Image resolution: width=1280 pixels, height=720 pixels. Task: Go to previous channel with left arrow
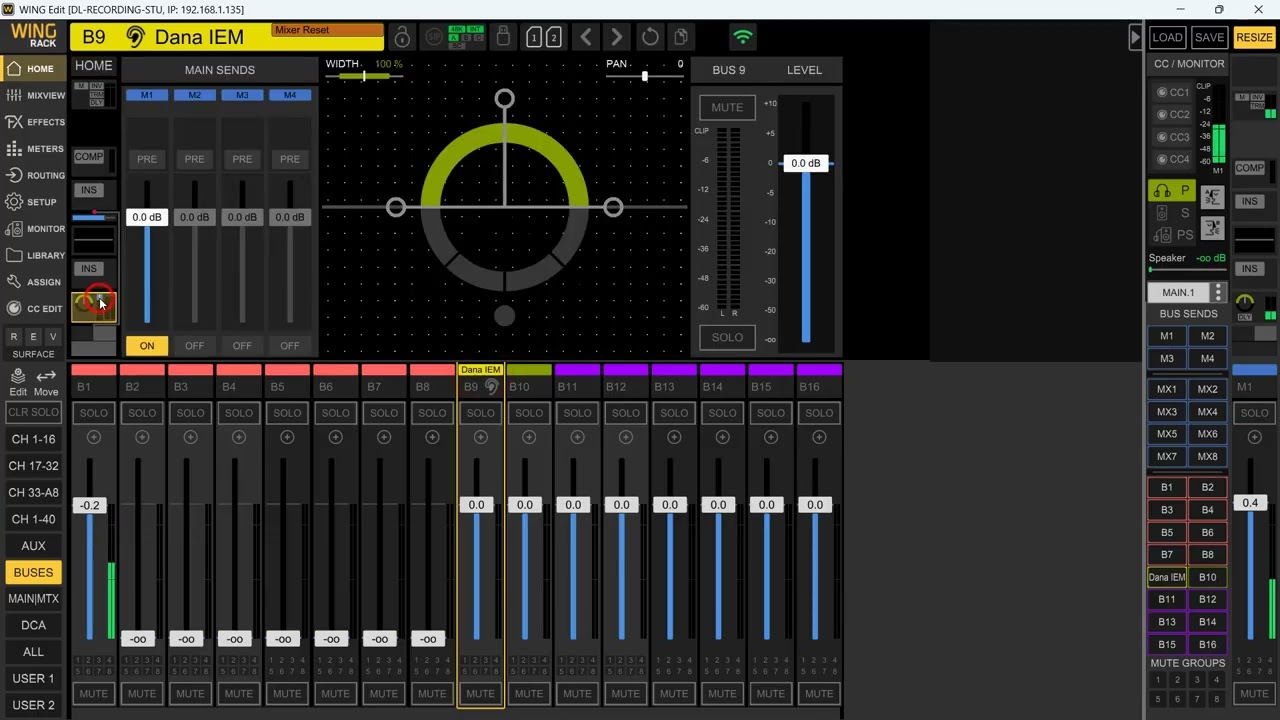click(585, 37)
